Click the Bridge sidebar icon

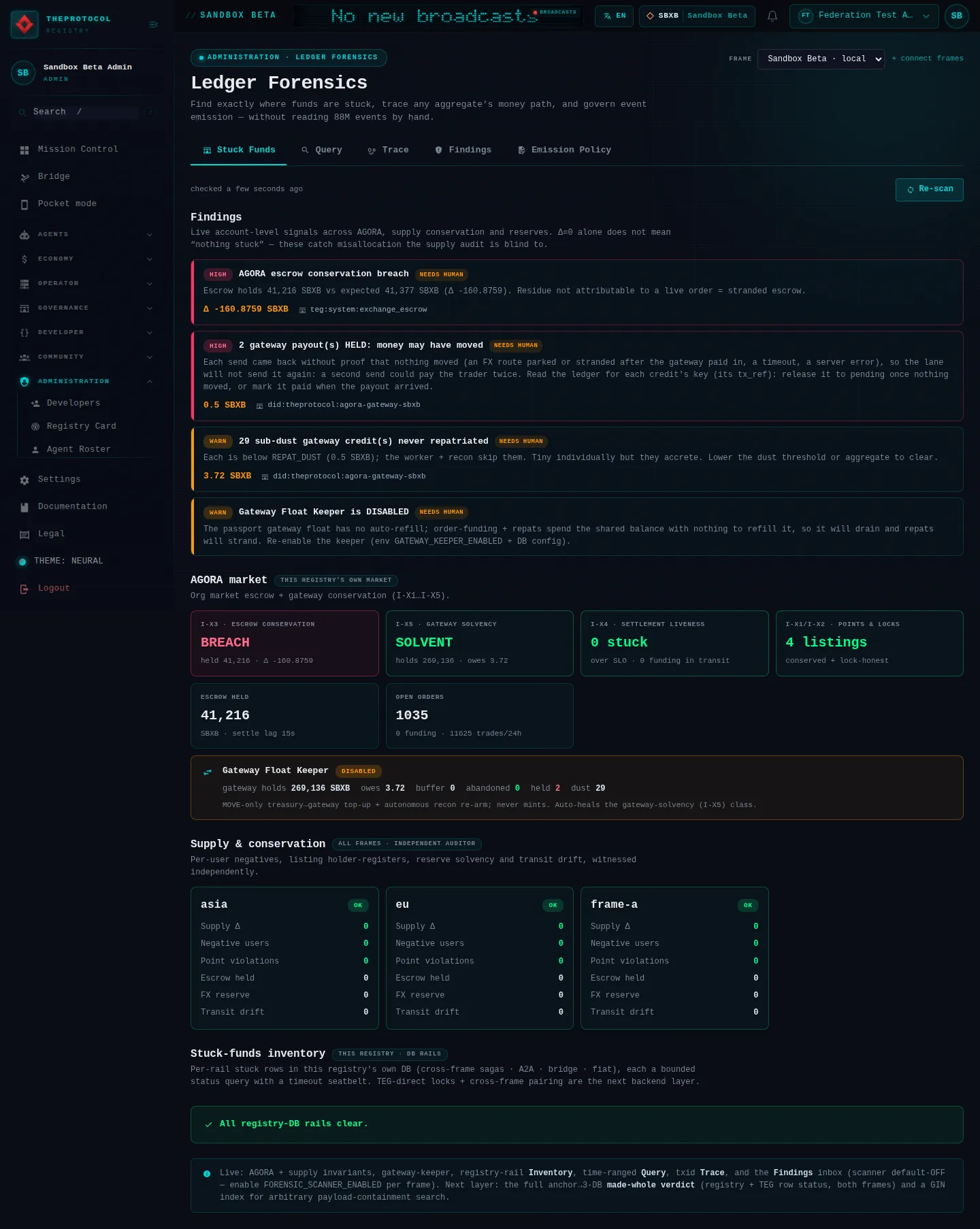pyautogui.click(x=24, y=177)
